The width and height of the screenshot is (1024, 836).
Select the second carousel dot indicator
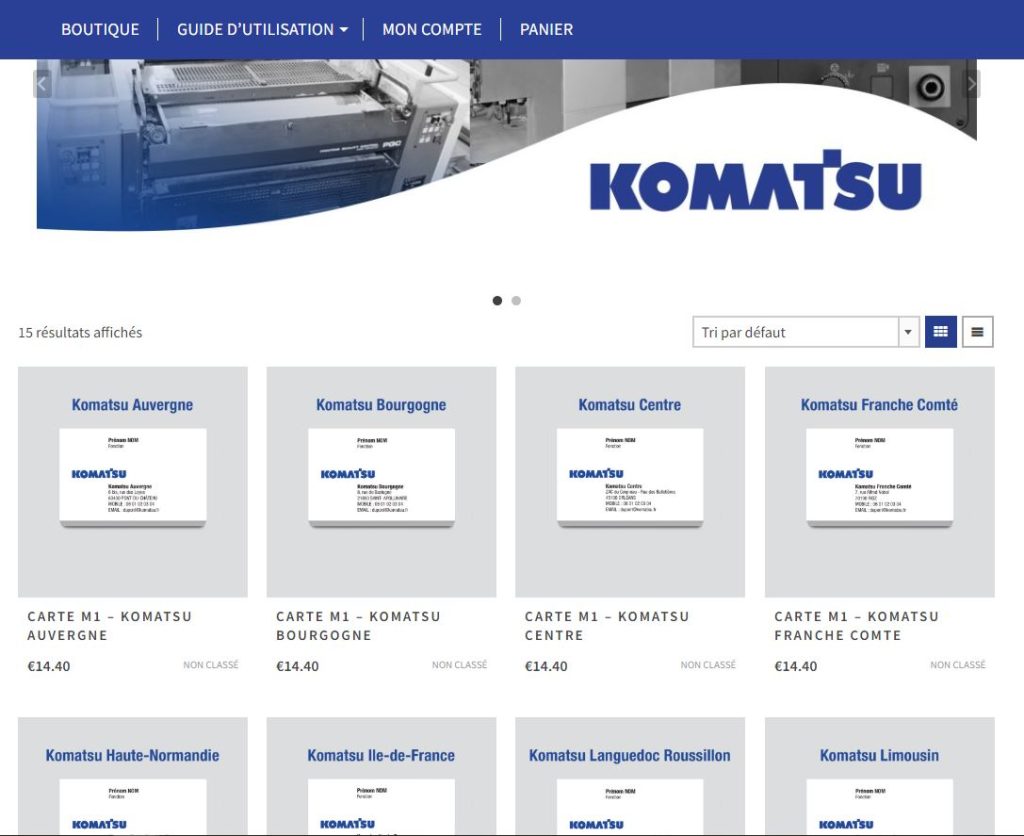[x=516, y=301]
